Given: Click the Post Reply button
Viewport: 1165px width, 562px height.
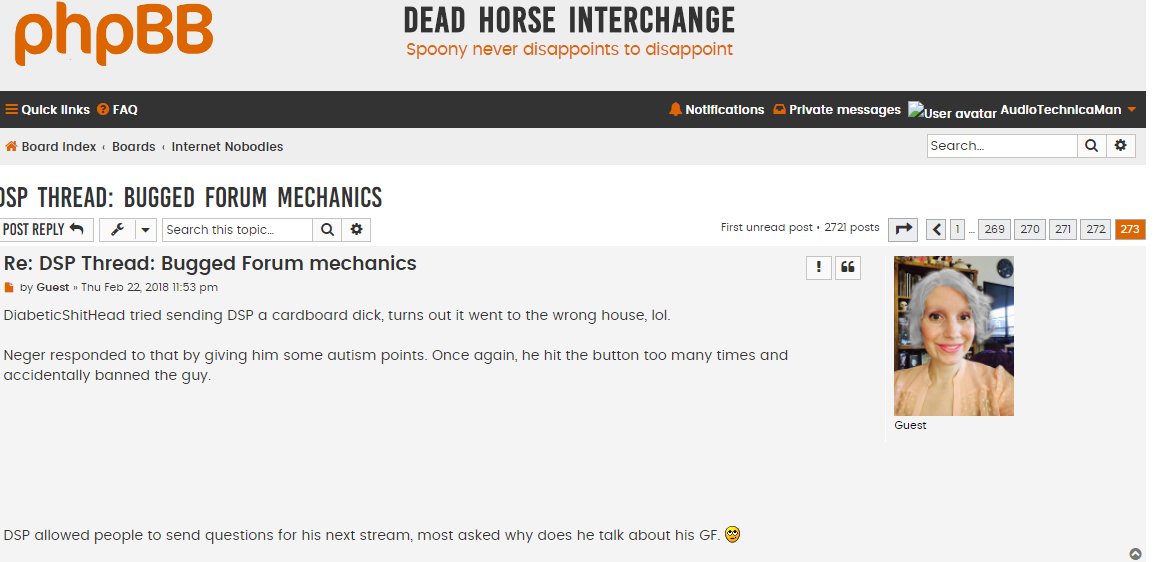Looking at the screenshot, I should 45,230.
